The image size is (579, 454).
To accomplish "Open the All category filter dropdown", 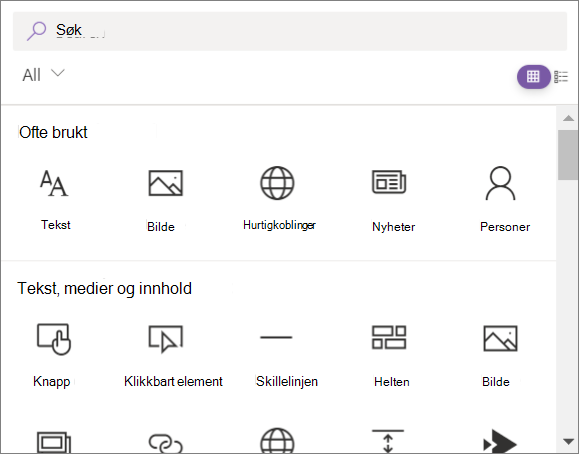I will point(43,75).
